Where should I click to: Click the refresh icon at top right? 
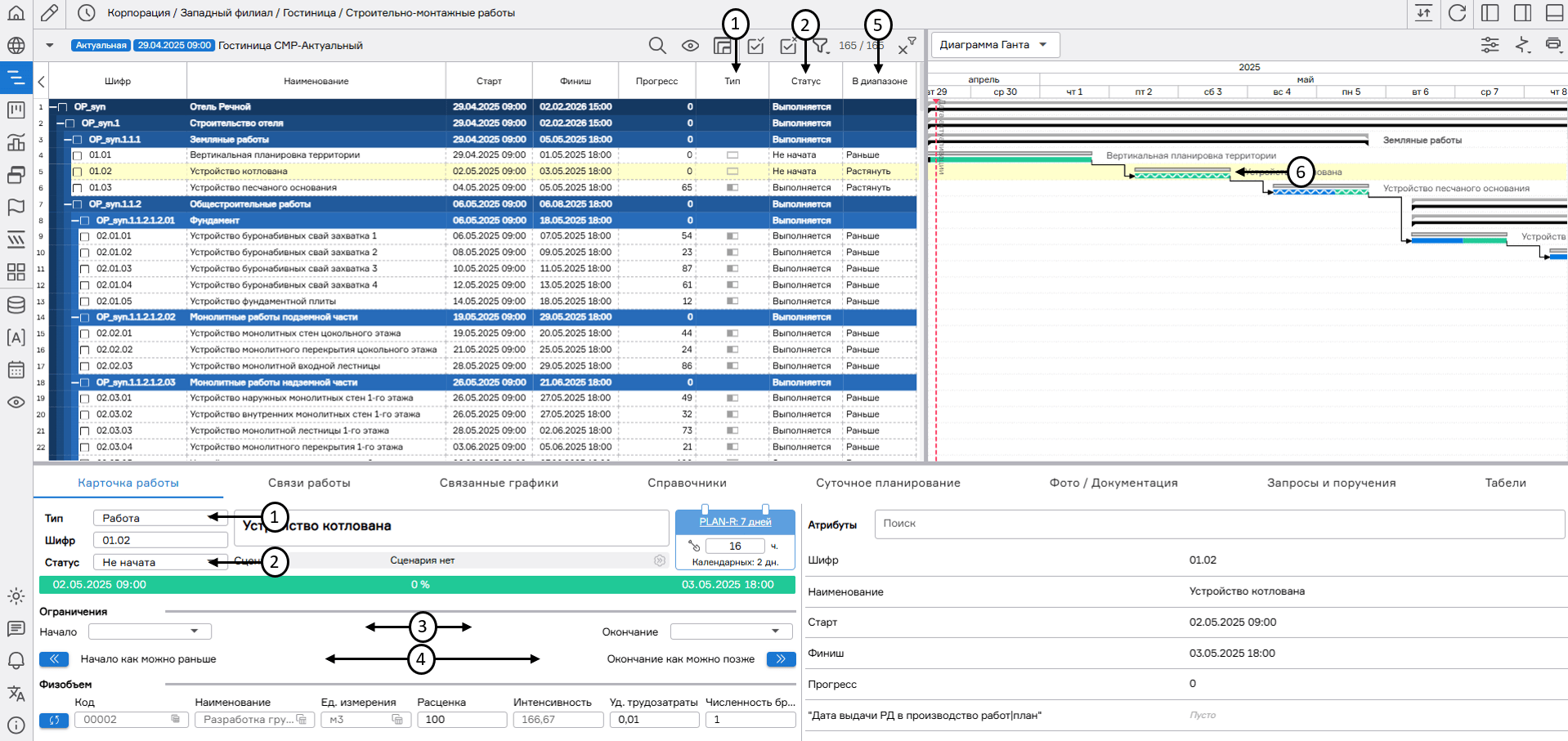[1457, 13]
